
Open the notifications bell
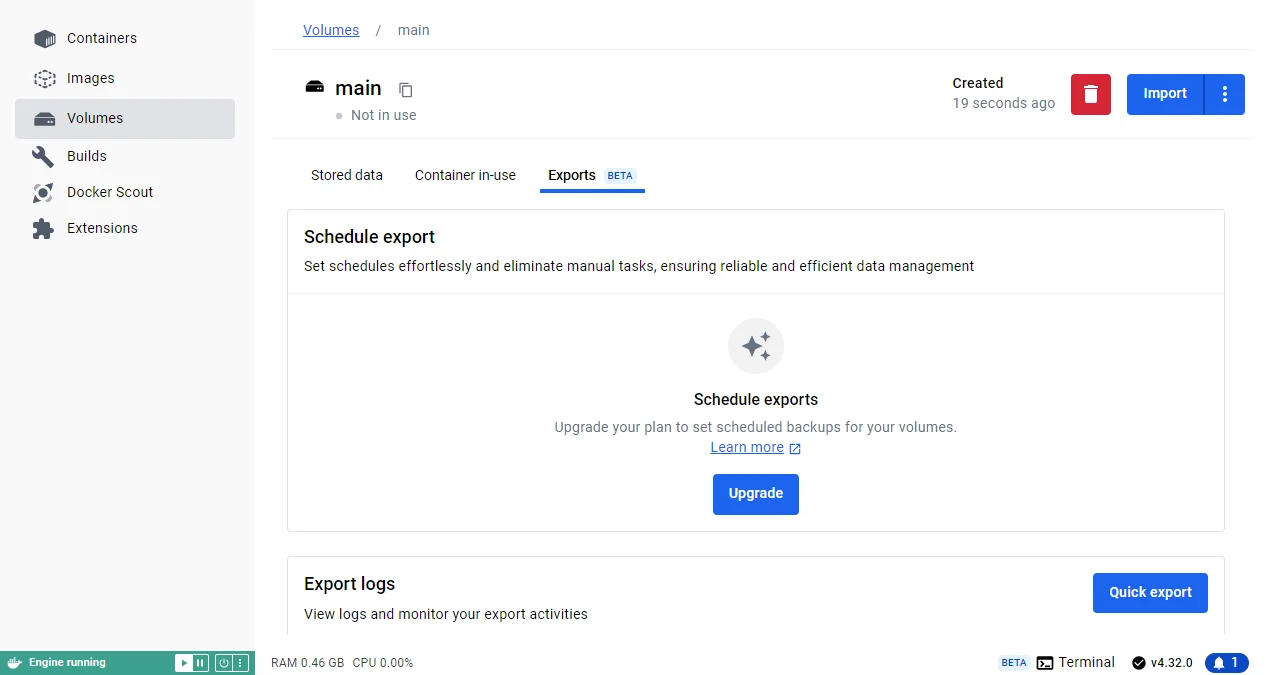tap(1226, 663)
